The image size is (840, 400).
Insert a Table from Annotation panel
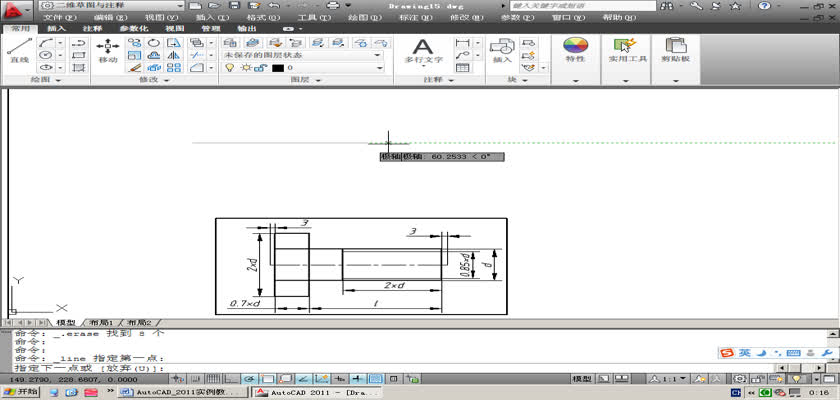click(x=462, y=67)
